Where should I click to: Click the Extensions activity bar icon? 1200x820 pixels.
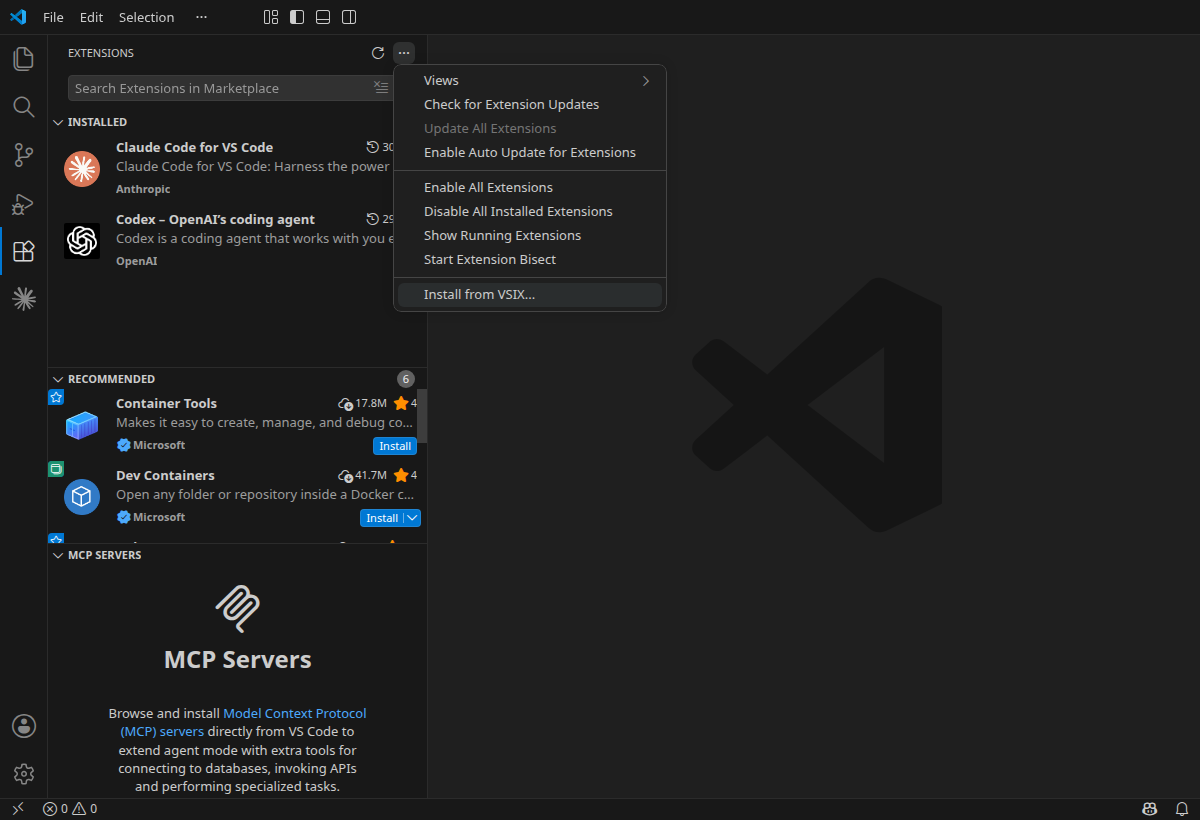(23, 251)
